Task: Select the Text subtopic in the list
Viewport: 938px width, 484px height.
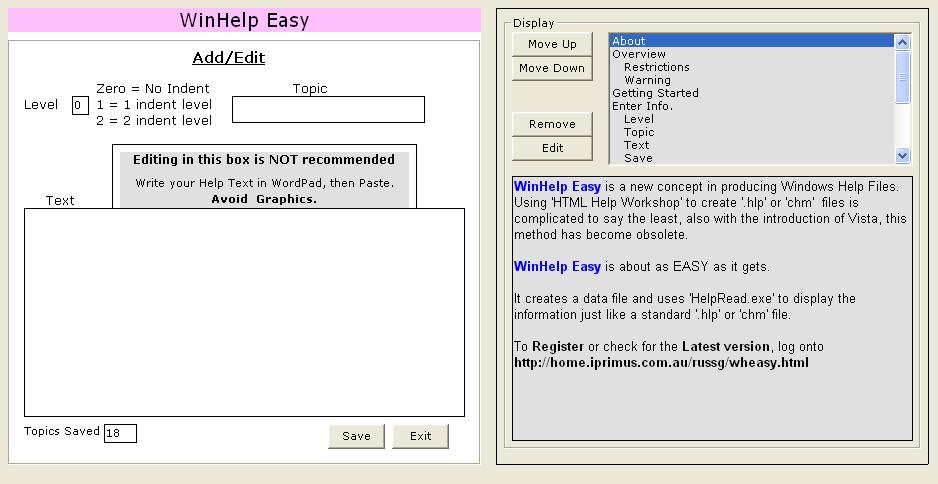Action: 752,145
